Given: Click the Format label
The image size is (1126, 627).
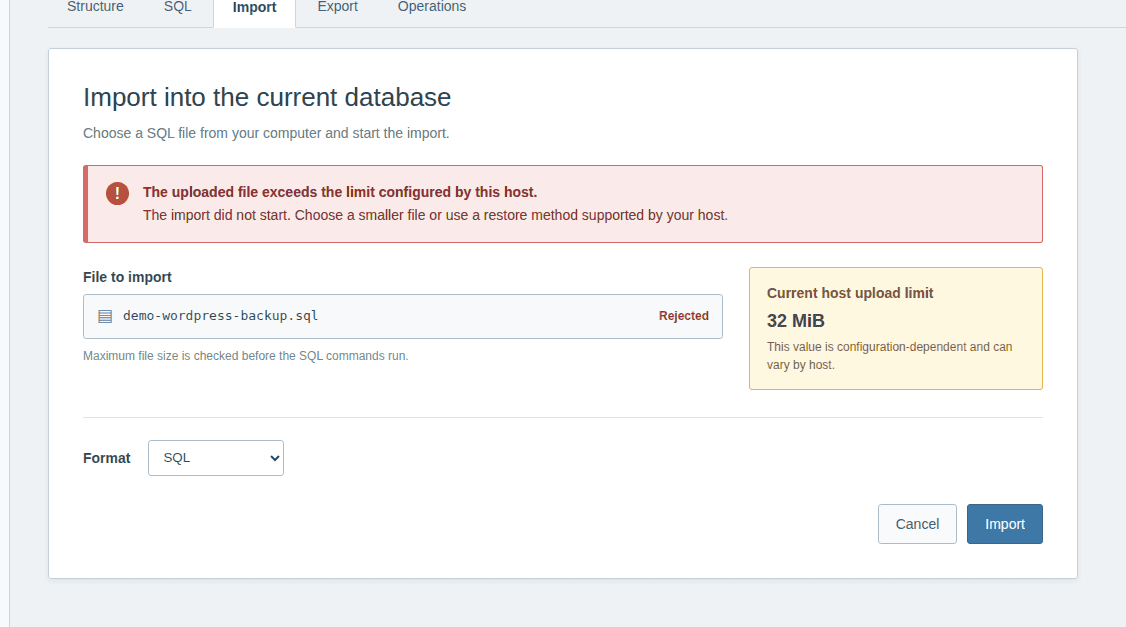Looking at the screenshot, I should click(107, 458).
